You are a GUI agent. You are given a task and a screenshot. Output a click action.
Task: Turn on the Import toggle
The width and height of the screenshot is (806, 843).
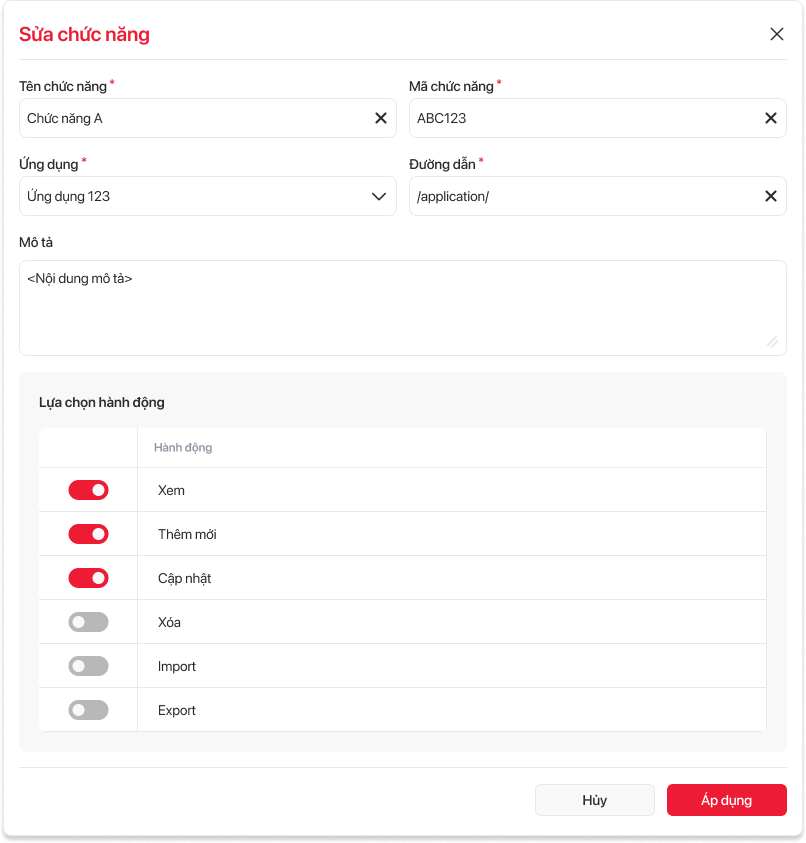click(88, 666)
